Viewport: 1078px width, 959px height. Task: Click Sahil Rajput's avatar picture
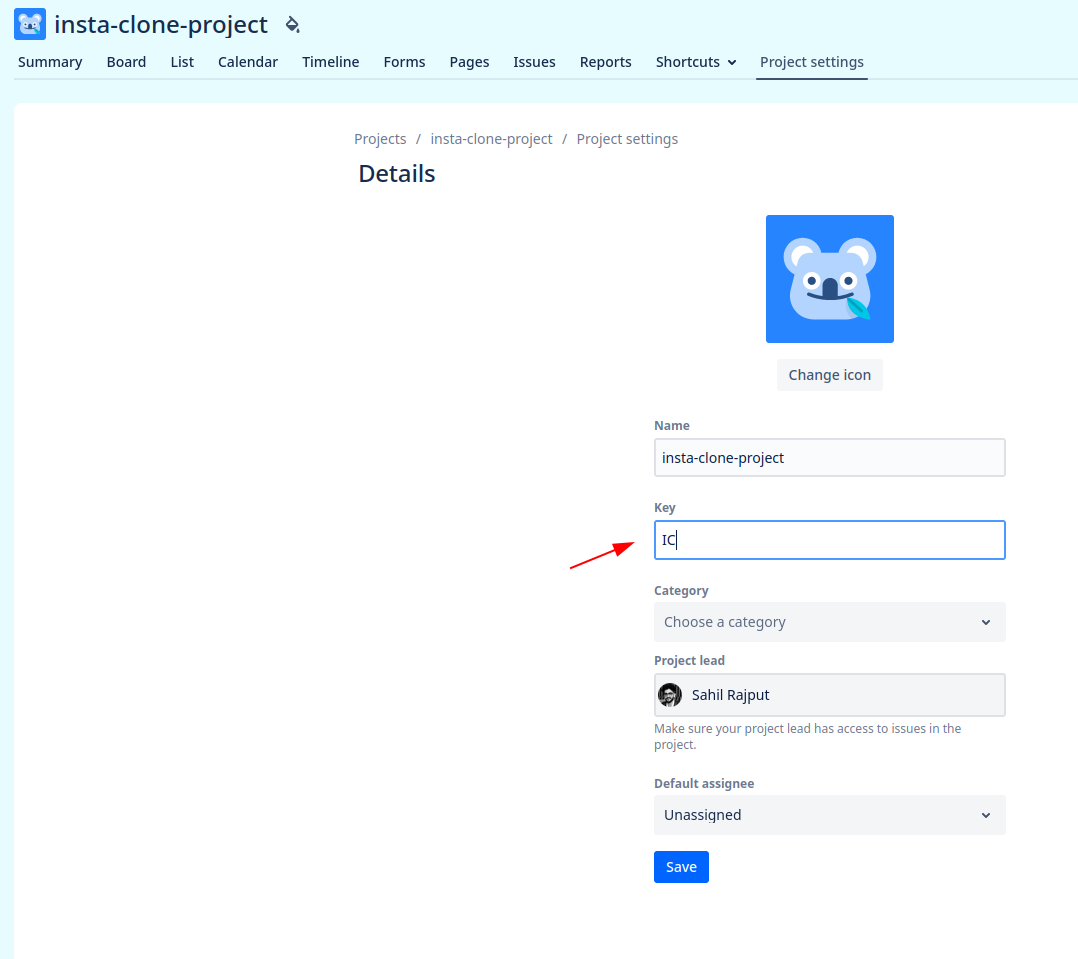(x=670, y=695)
